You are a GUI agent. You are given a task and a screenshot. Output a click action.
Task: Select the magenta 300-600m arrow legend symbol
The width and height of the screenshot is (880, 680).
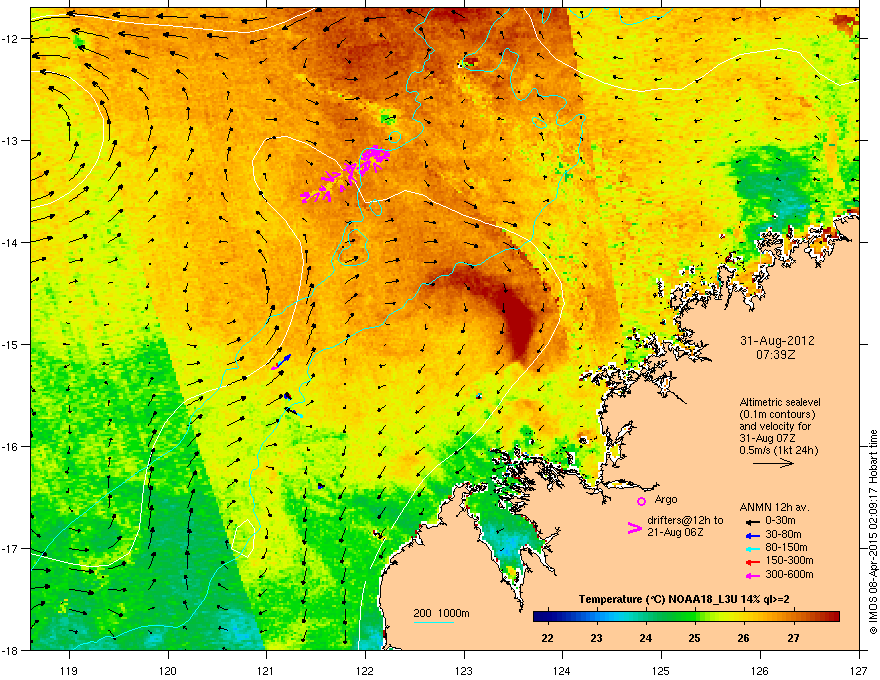coord(752,575)
